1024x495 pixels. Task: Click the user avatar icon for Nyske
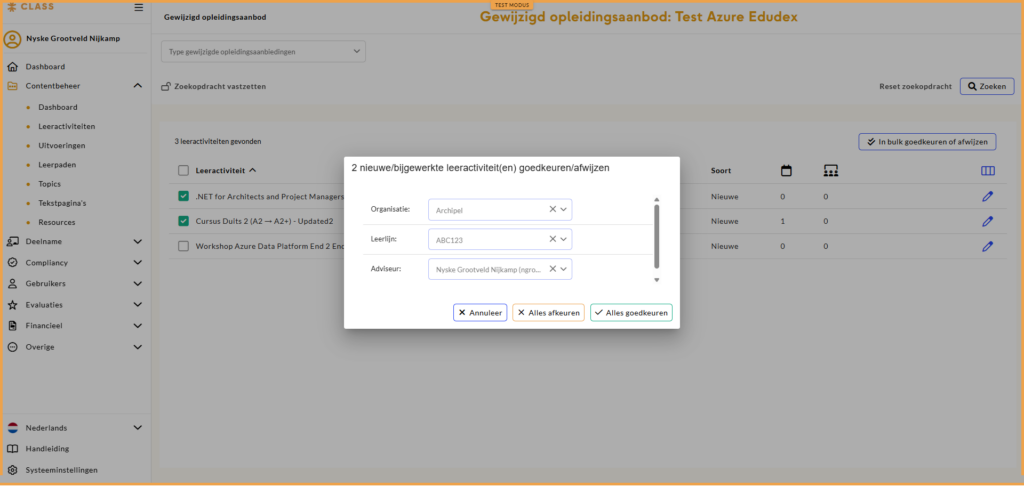pyautogui.click(x=12, y=40)
